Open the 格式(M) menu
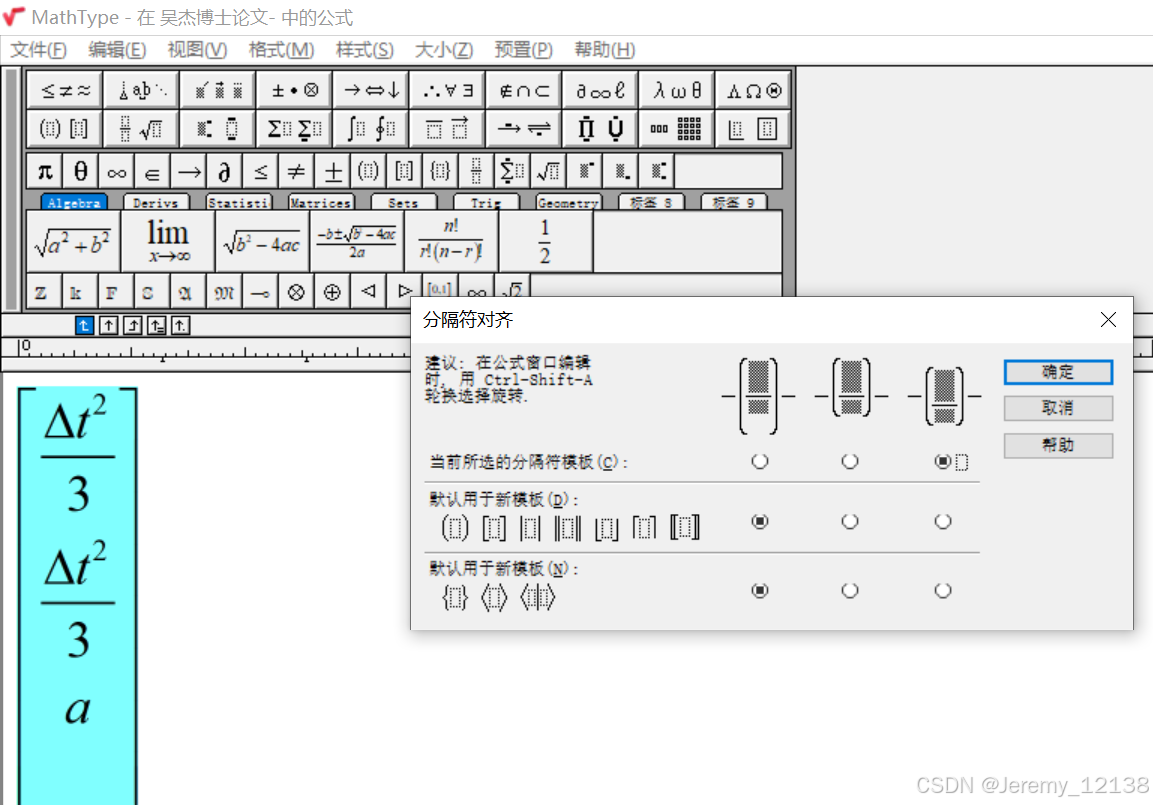The image size is (1153, 805). click(x=281, y=50)
